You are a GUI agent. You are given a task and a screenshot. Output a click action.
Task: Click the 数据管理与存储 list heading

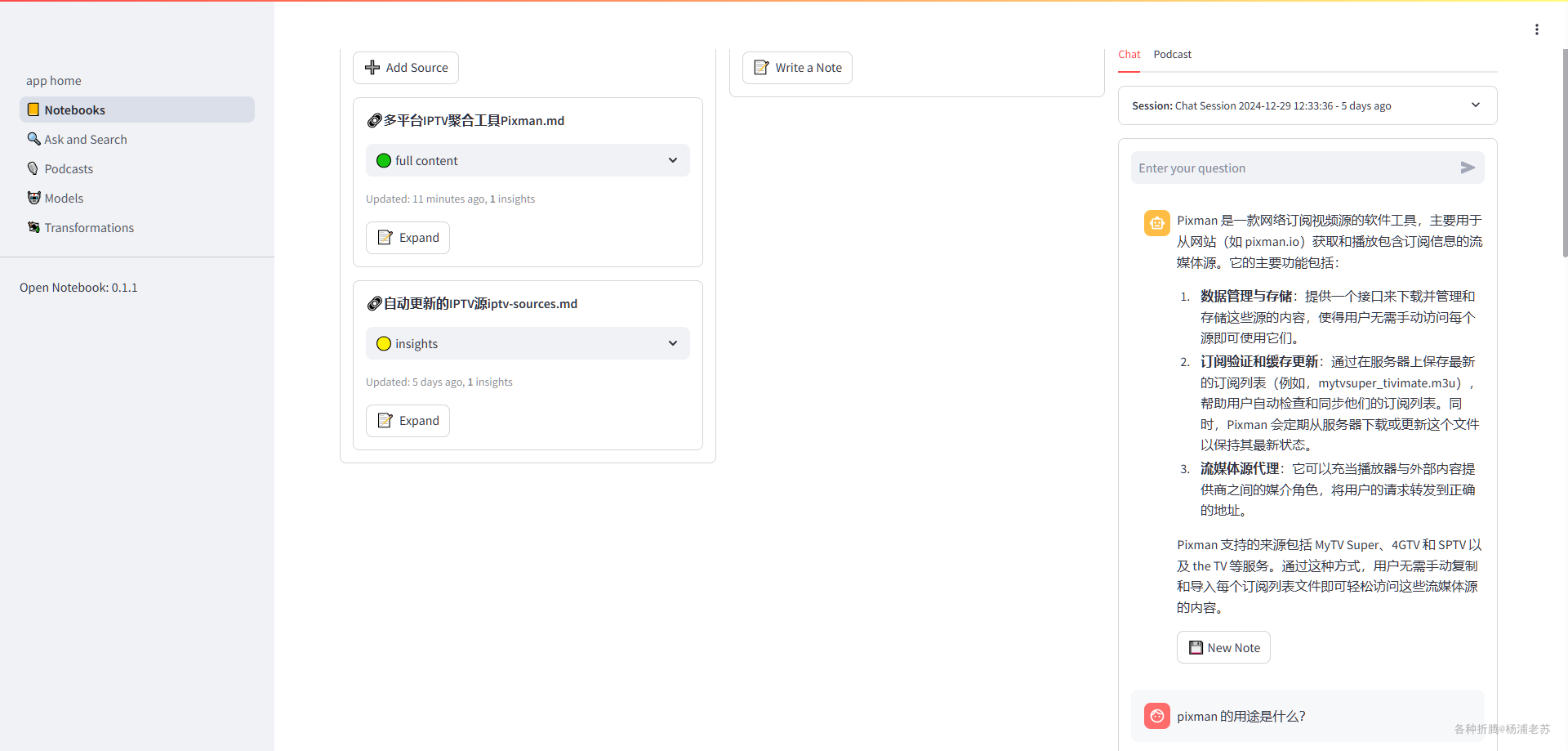tap(1246, 296)
